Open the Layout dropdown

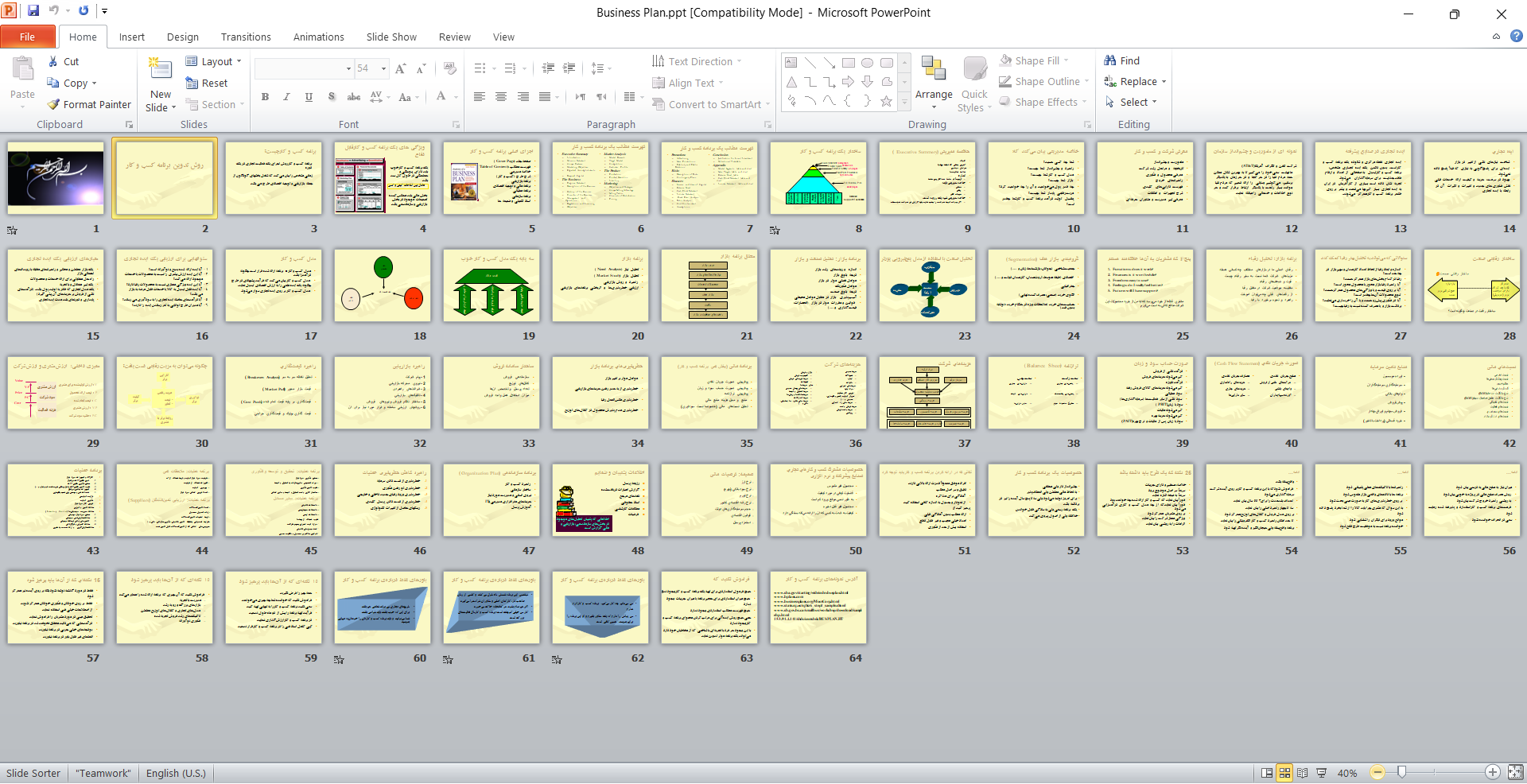coord(213,61)
